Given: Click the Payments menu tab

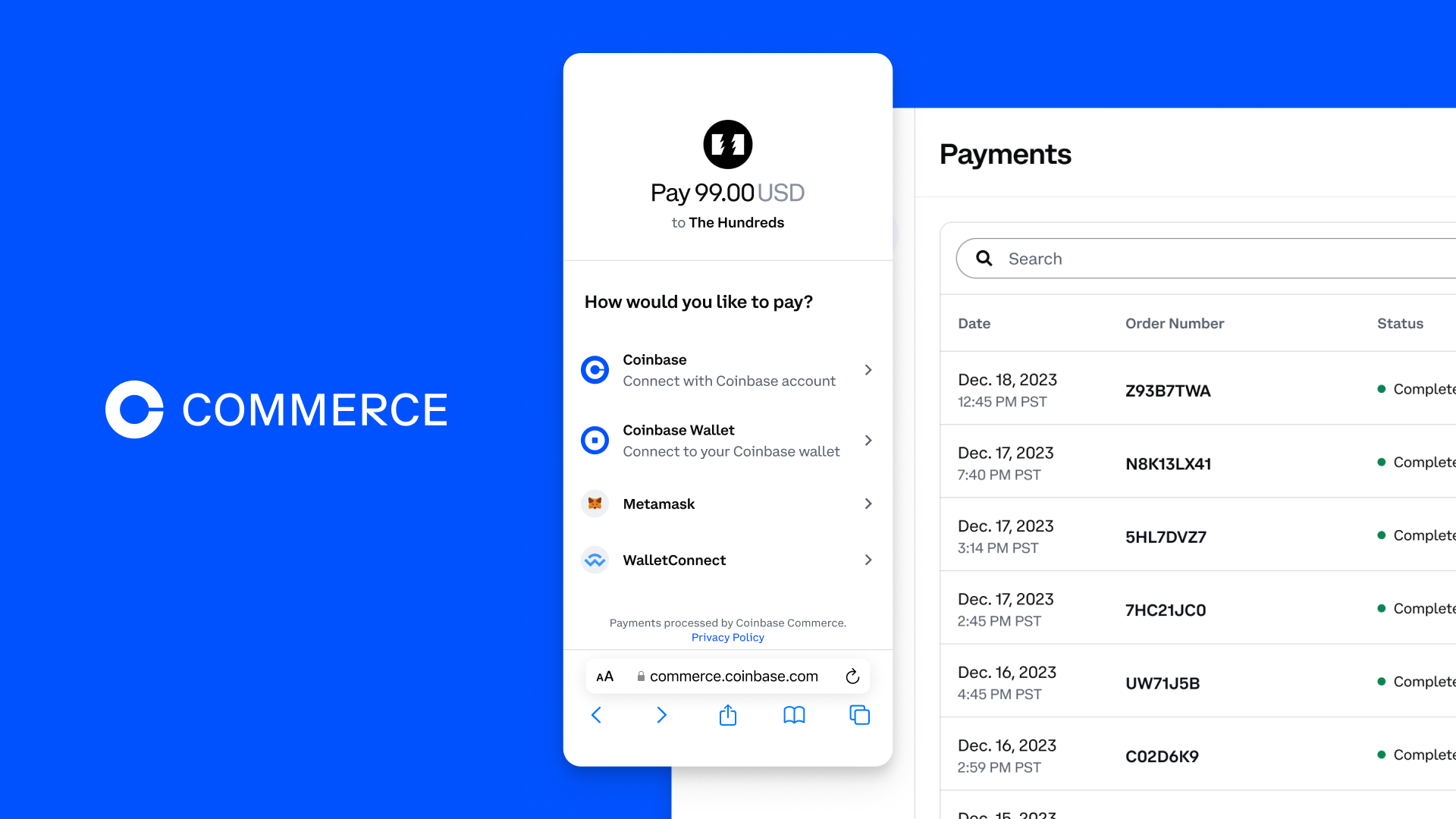Looking at the screenshot, I should [1005, 153].
